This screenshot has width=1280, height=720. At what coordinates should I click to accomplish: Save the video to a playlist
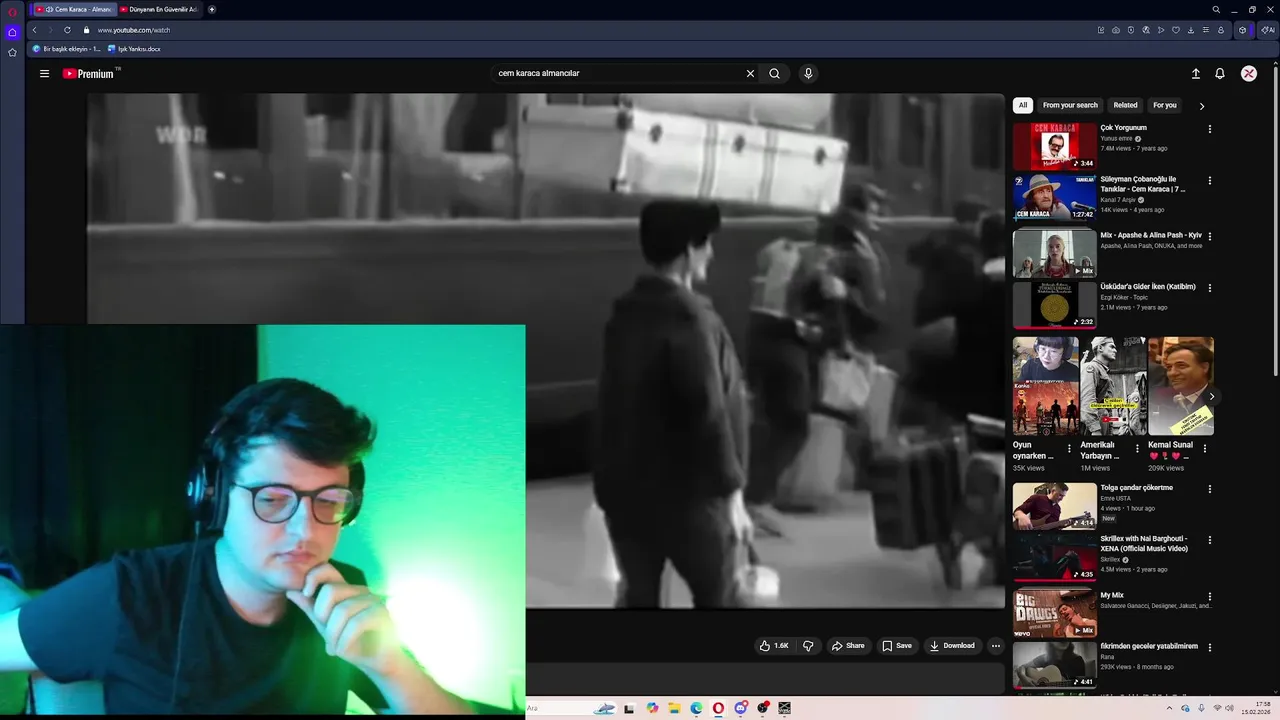click(x=897, y=646)
